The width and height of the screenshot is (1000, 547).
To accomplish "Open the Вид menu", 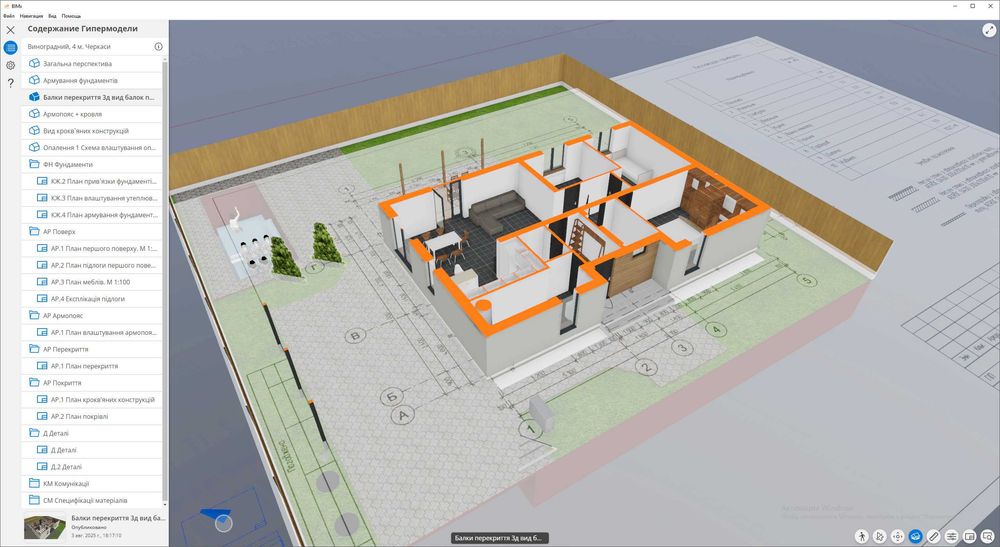I will (x=52, y=16).
